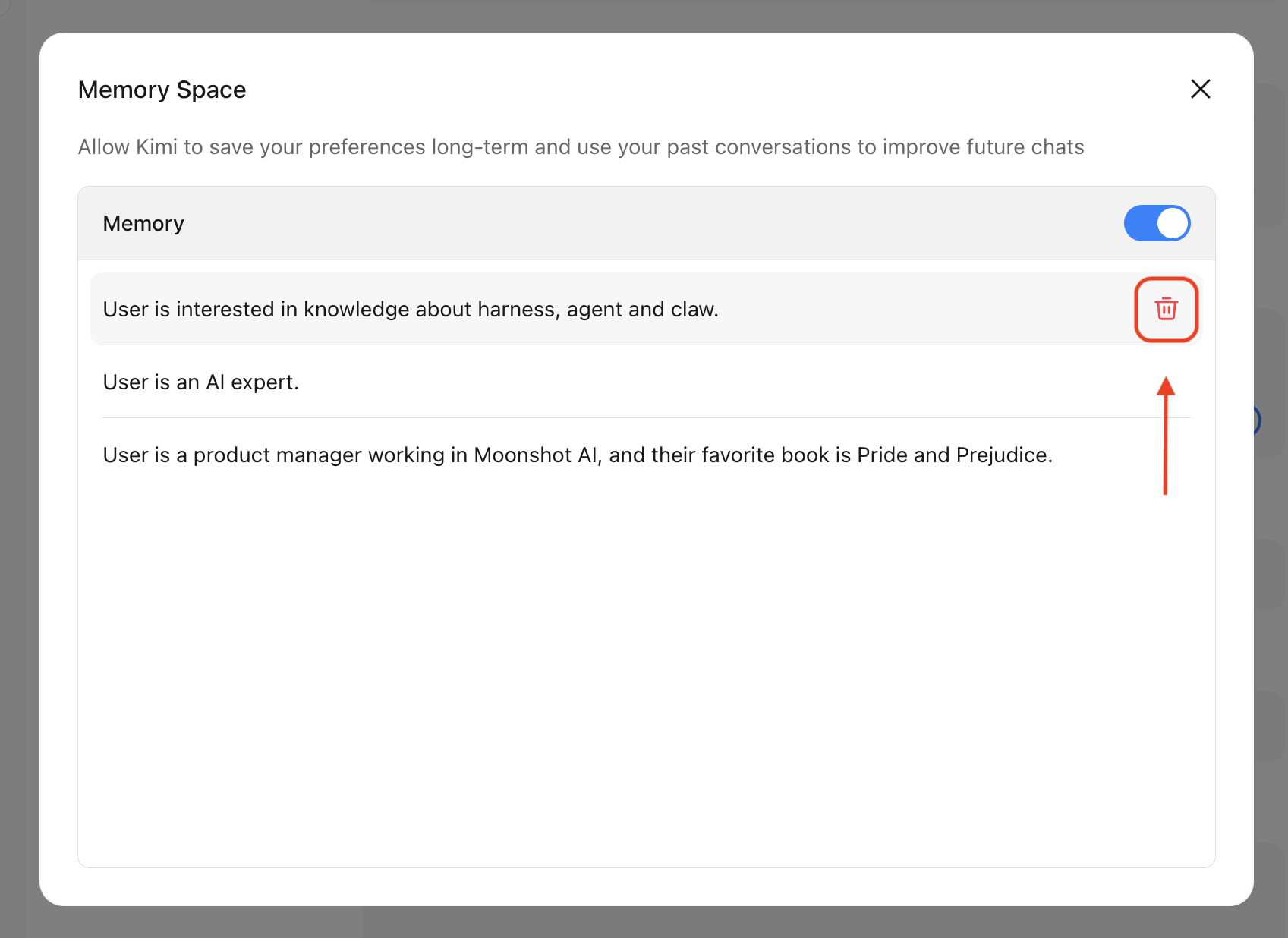Image resolution: width=1288 pixels, height=938 pixels.
Task: Click the word 'Kimi' in the description
Action: tap(156, 146)
